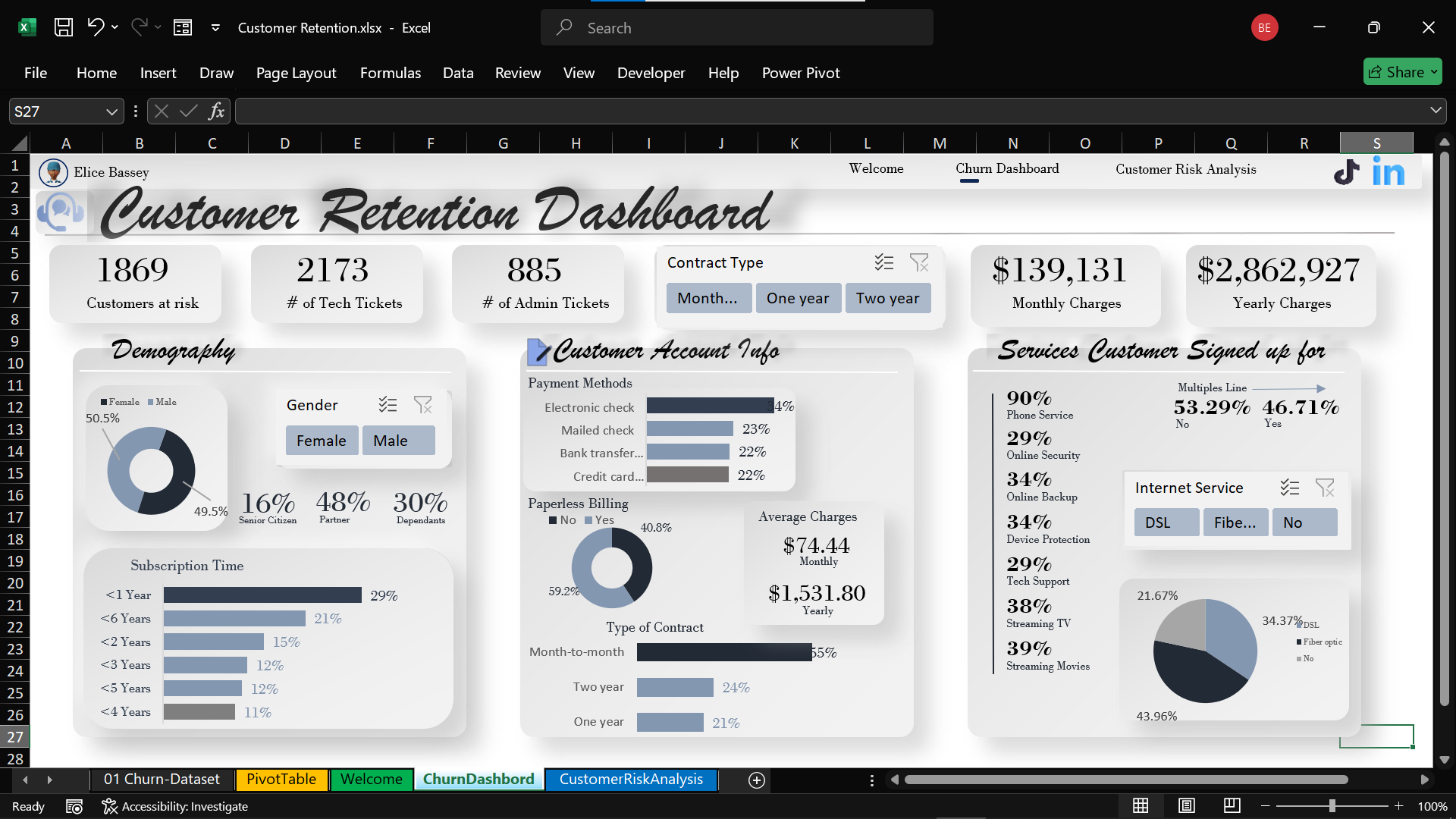The image size is (1456, 819).
Task: Click the LinkedIn icon
Action: pos(1388,172)
